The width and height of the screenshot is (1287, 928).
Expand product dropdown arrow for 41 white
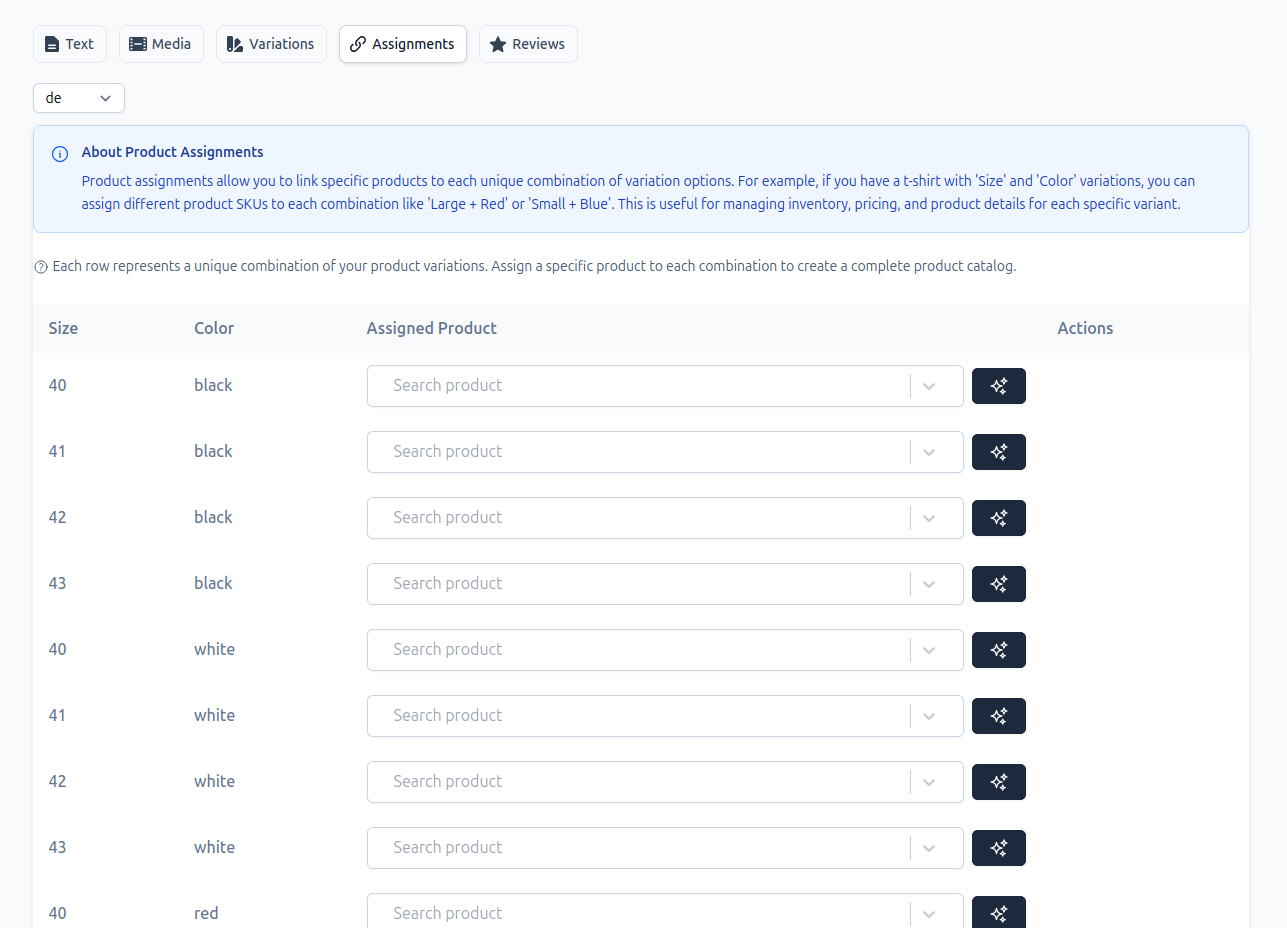(x=929, y=716)
